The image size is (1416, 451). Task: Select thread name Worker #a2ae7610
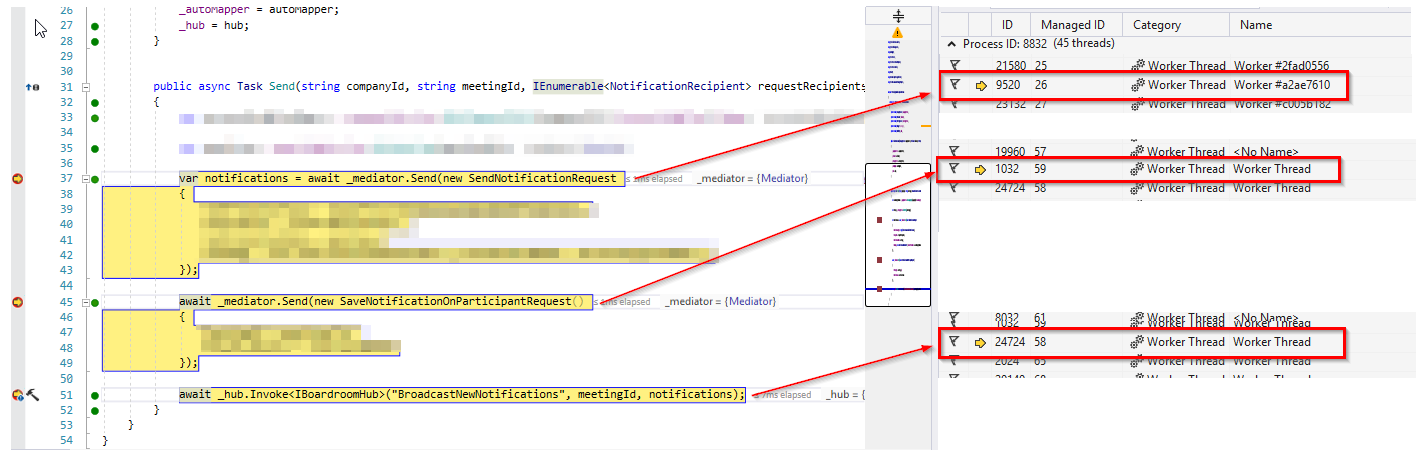pyautogui.click(x=1281, y=86)
